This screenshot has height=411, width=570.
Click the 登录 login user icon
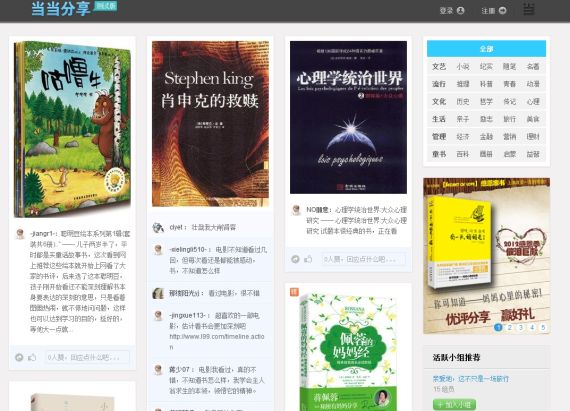(461, 11)
